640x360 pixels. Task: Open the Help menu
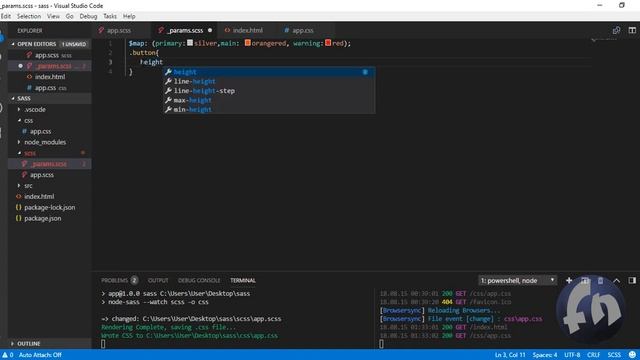129,16
